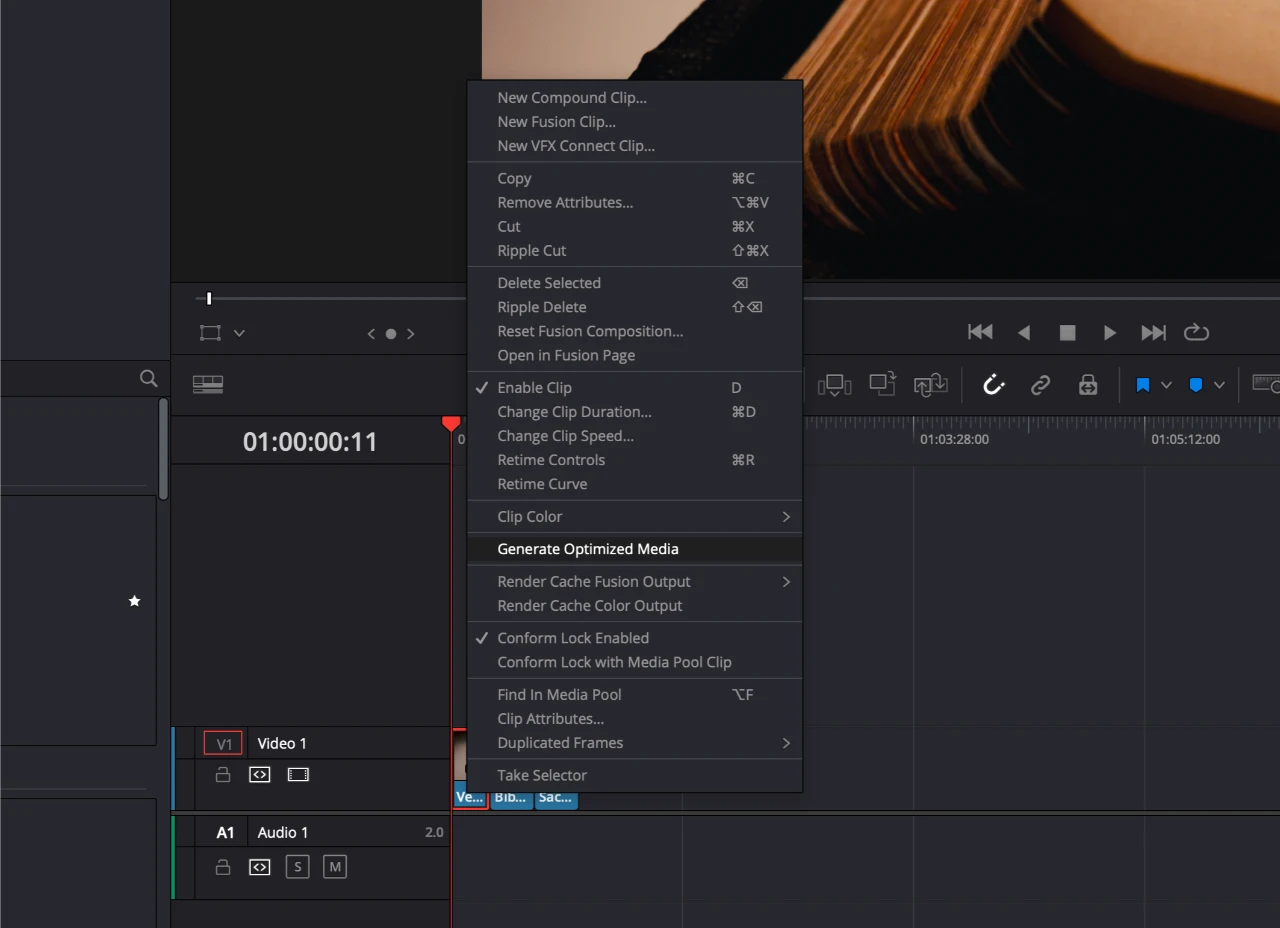Screen dimensions: 1280x928
Task: Expand the Clip Color submenu
Action: click(635, 516)
